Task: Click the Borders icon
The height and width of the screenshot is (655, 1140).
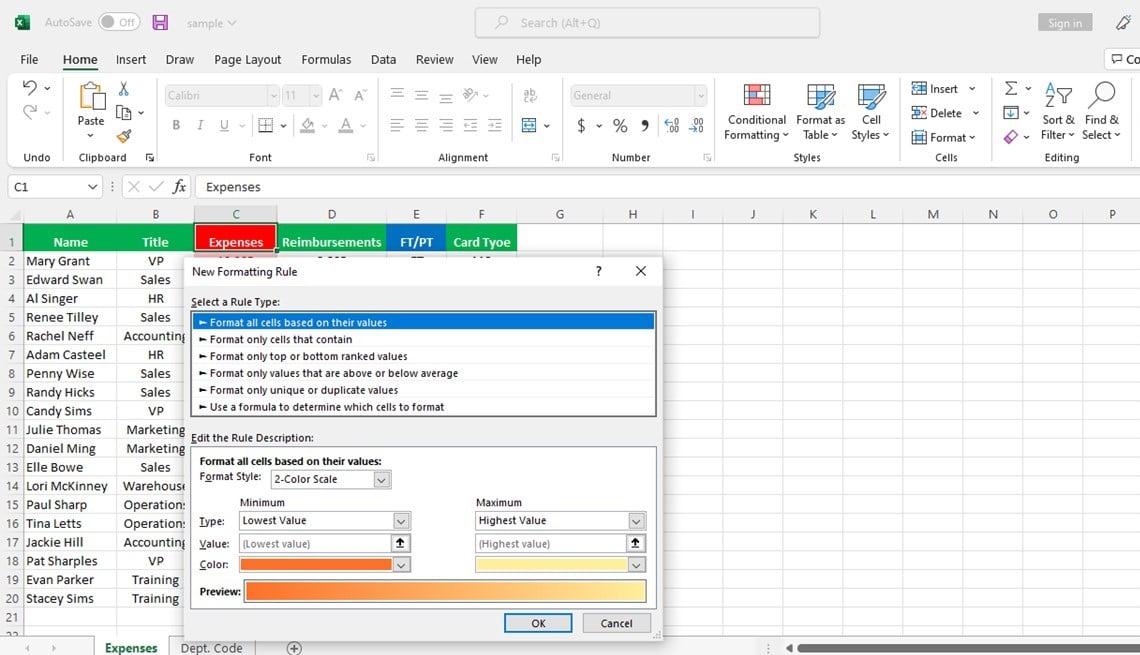Action: (265, 125)
